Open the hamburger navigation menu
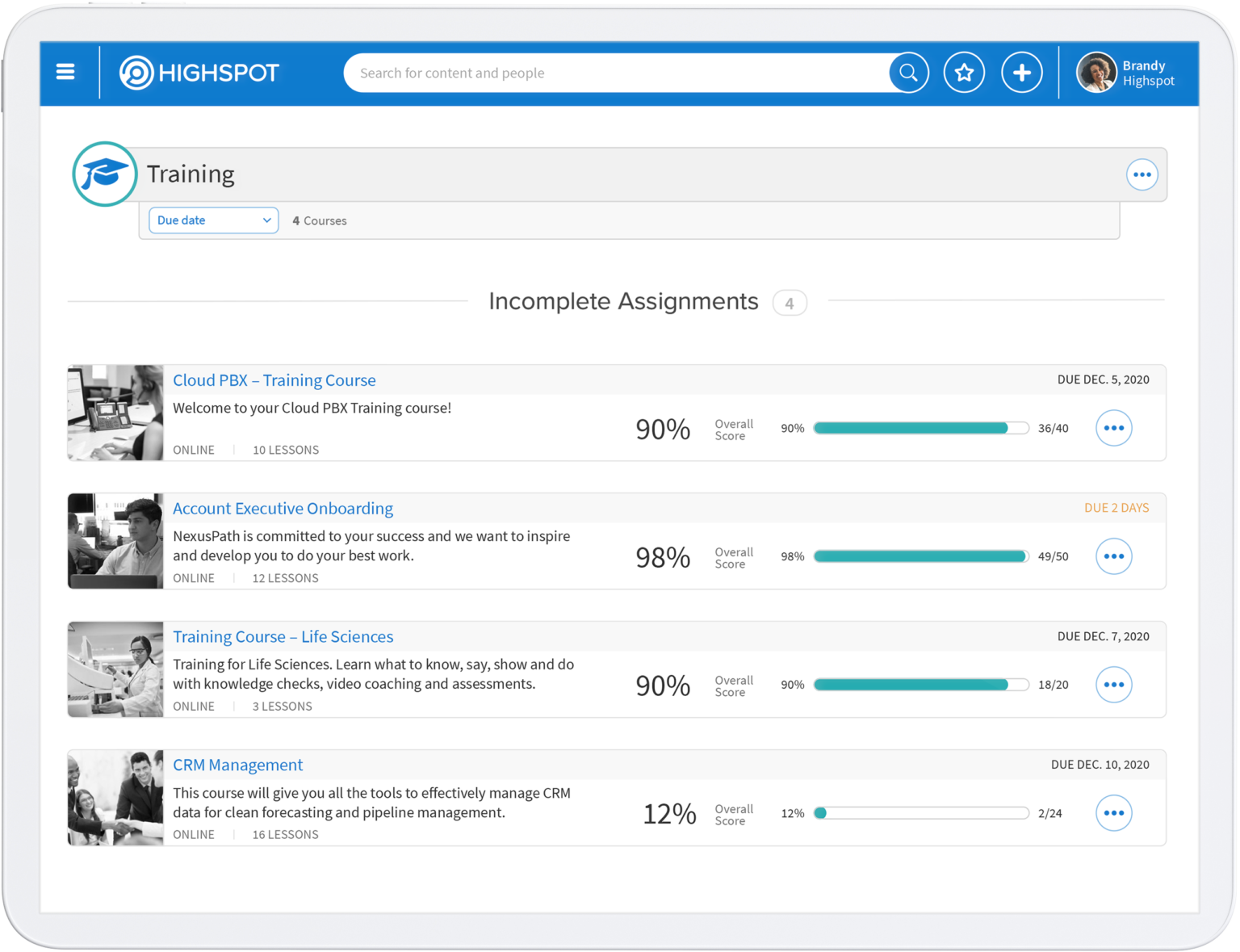Image resolution: width=1240 pixels, height=952 pixels. (65, 73)
